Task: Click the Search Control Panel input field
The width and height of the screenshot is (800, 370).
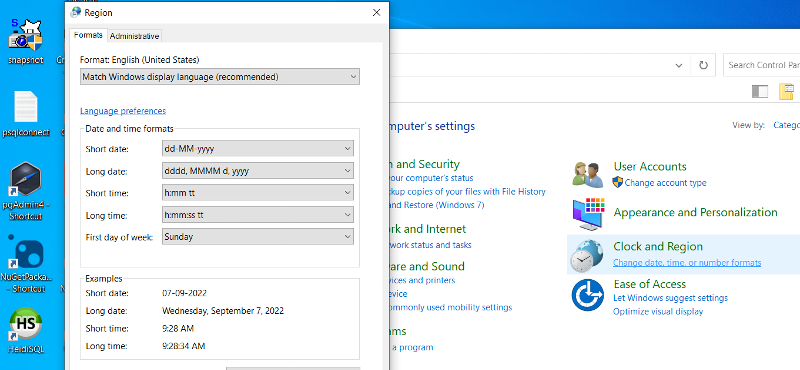Action: [x=762, y=65]
